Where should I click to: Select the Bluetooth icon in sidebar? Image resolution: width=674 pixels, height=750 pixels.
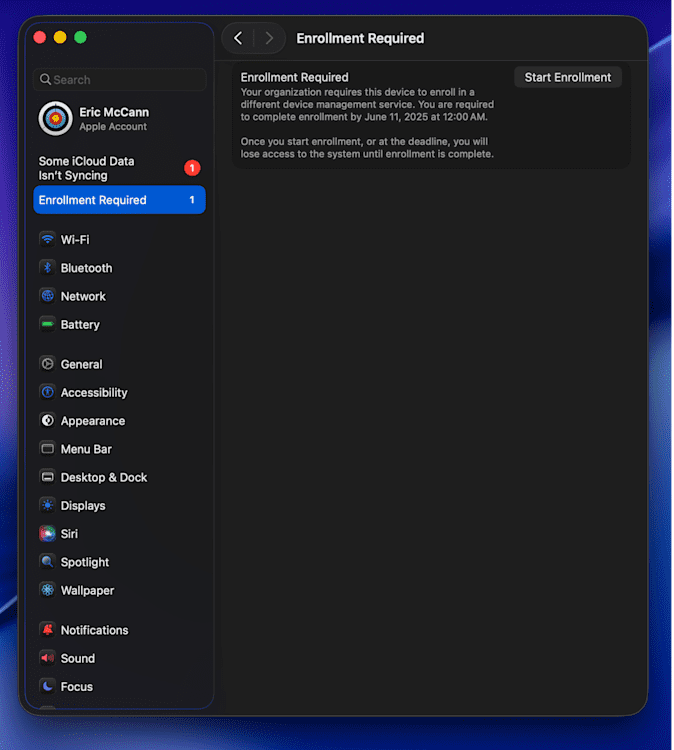[47, 267]
